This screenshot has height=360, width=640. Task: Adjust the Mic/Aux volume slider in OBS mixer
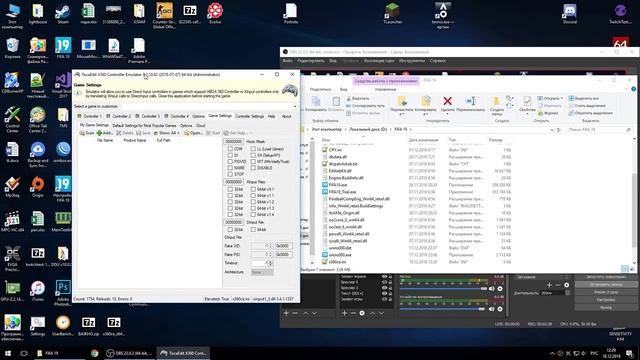(444, 289)
